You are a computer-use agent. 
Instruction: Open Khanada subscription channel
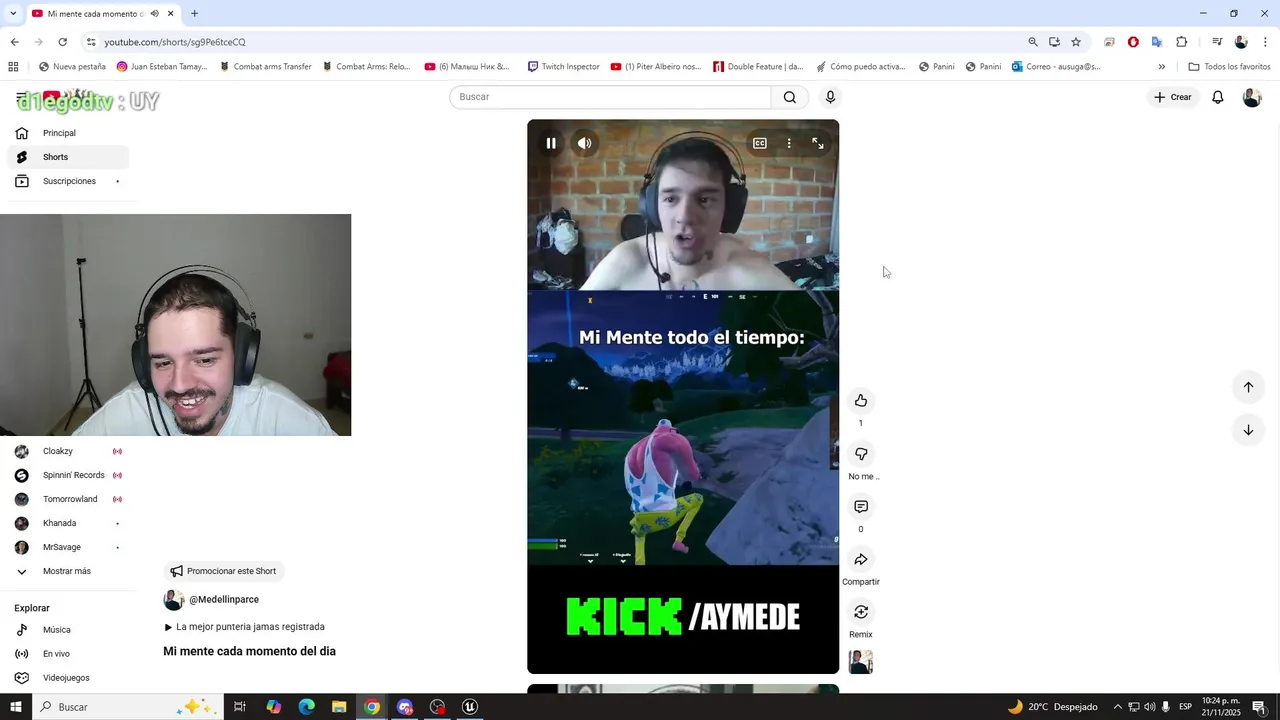point(68,523)
